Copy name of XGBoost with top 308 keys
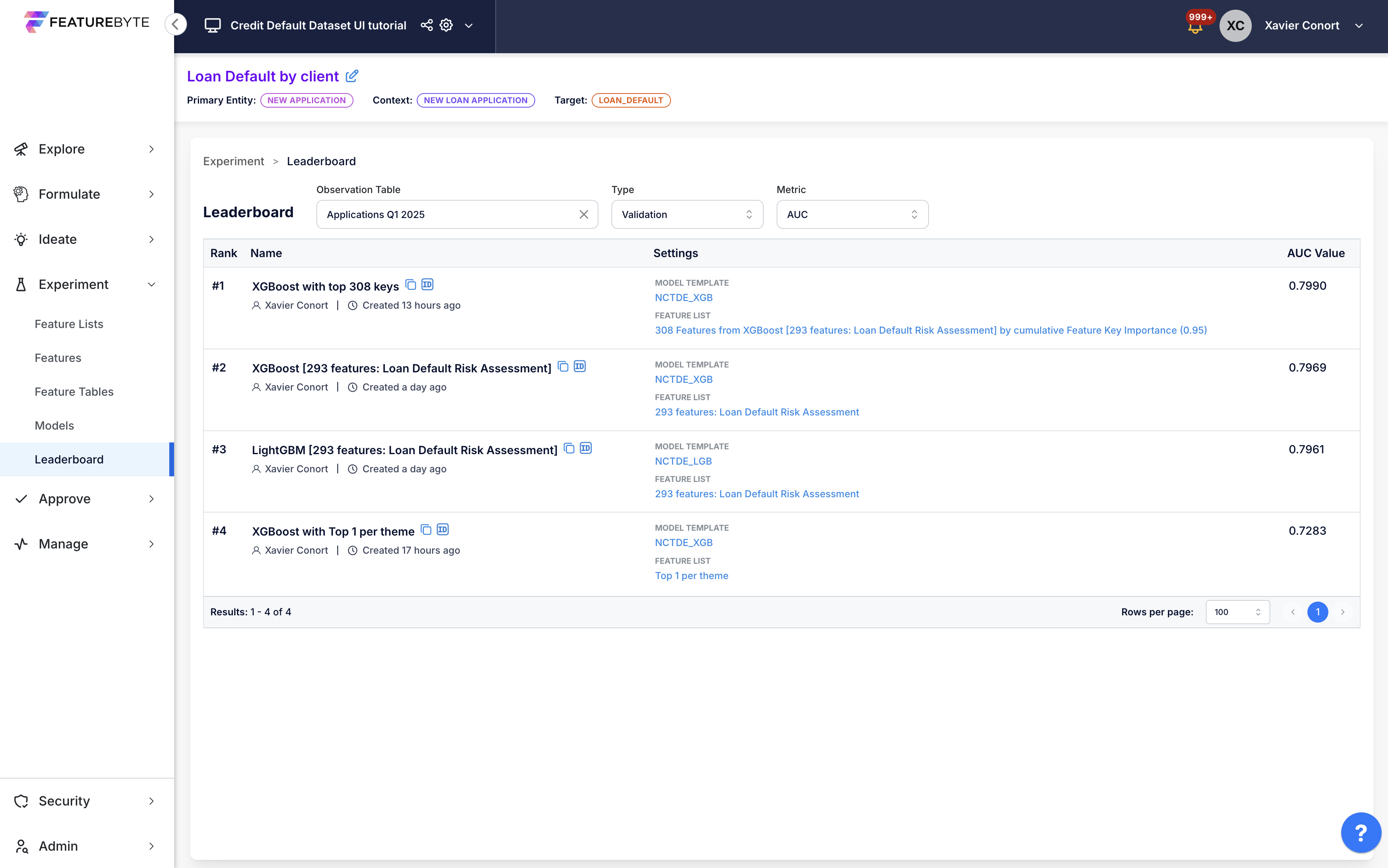Viewport: 1388px width, 868px height. pyautogui.click(x=410, y=285)
